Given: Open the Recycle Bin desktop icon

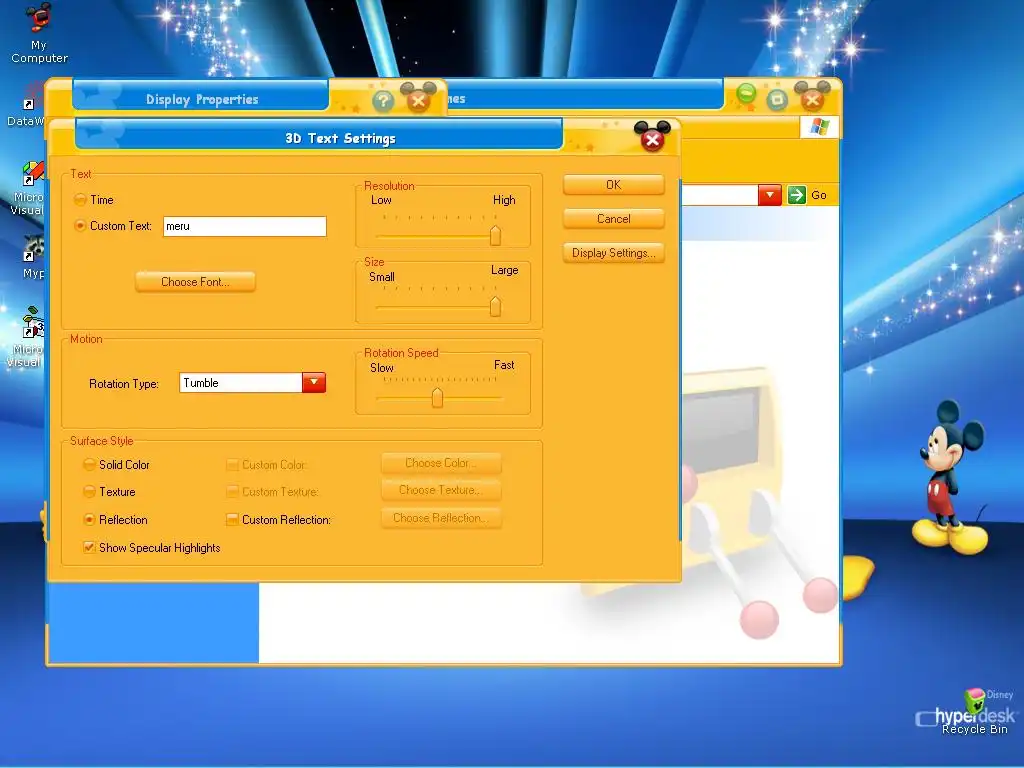Looking at the screenshot, I should point(974,712).
